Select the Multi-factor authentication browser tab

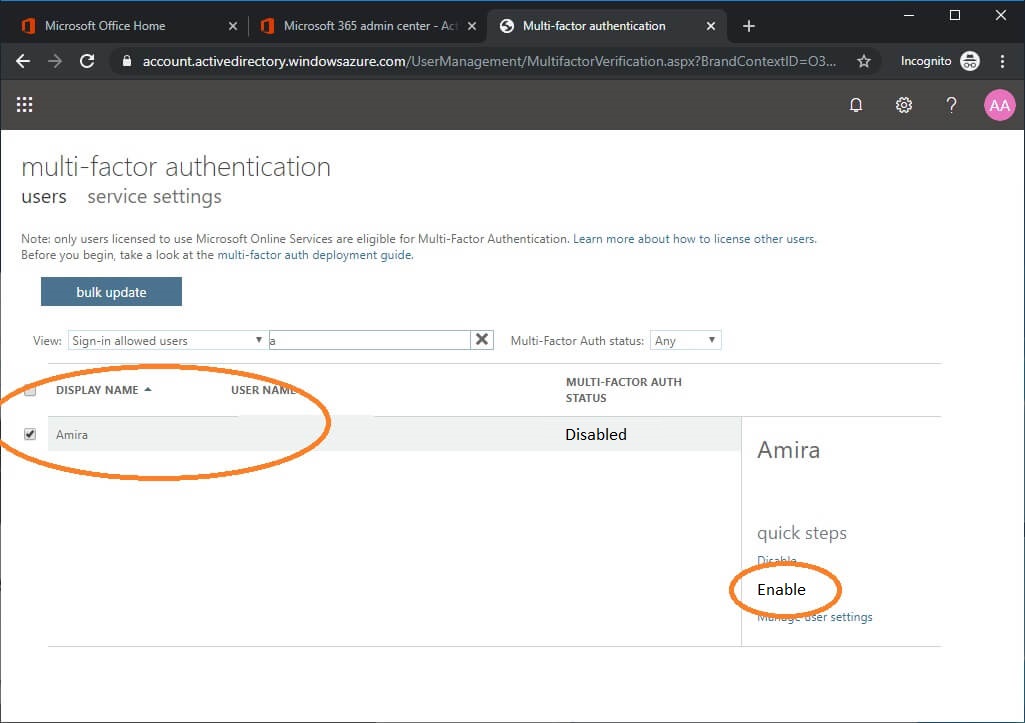point(607,26)
